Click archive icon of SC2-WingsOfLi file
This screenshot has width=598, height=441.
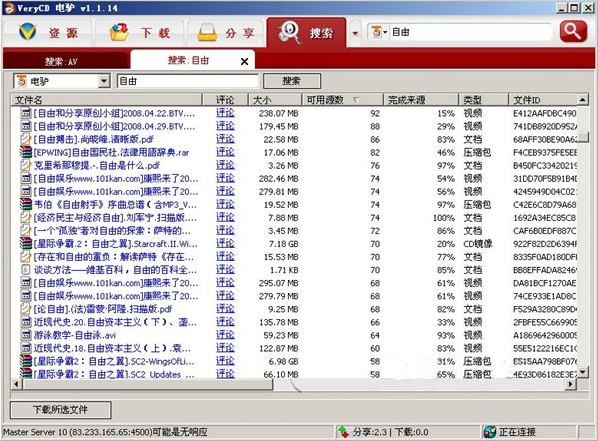coord(26,361)
